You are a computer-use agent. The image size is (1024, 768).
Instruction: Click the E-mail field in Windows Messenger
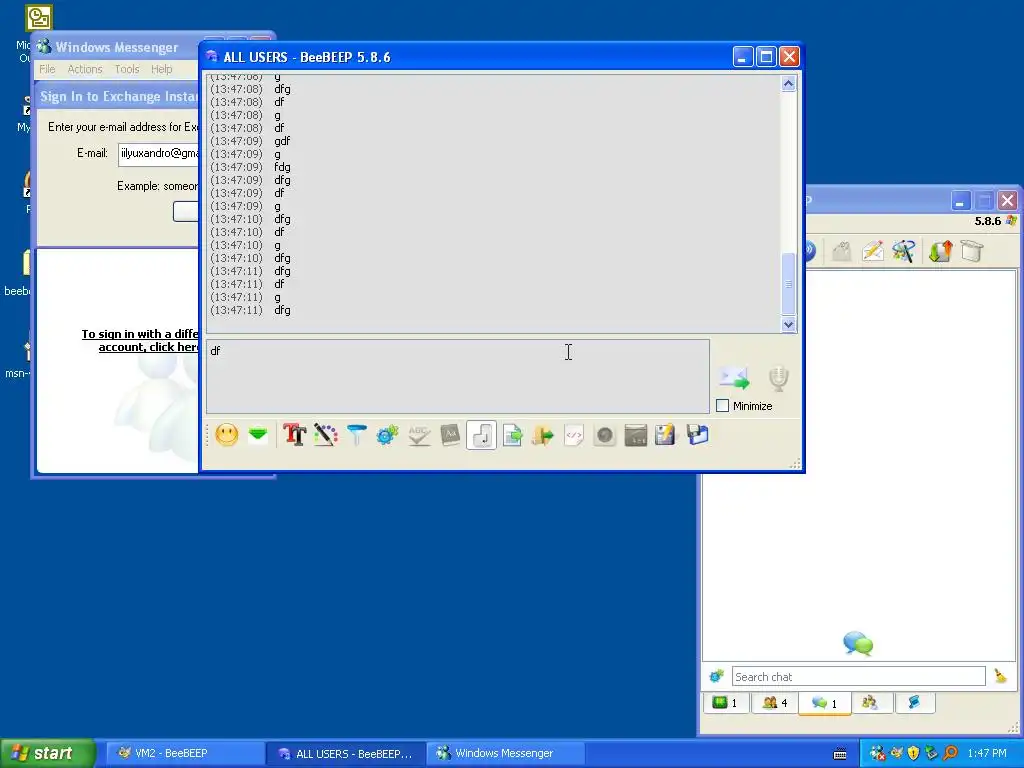coord(158,154)
